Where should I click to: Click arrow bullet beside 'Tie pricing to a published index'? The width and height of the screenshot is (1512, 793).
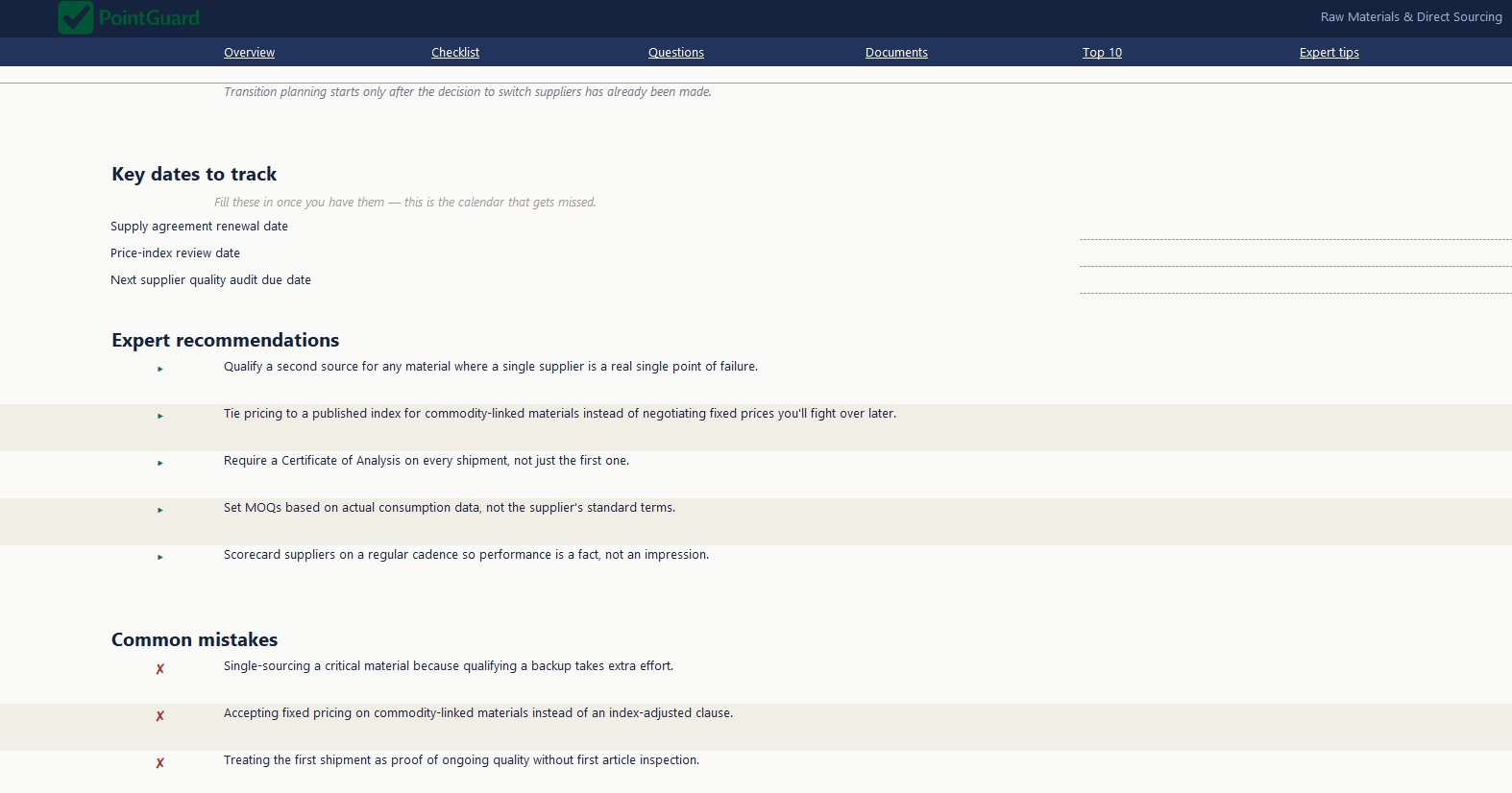pos(160,416)
